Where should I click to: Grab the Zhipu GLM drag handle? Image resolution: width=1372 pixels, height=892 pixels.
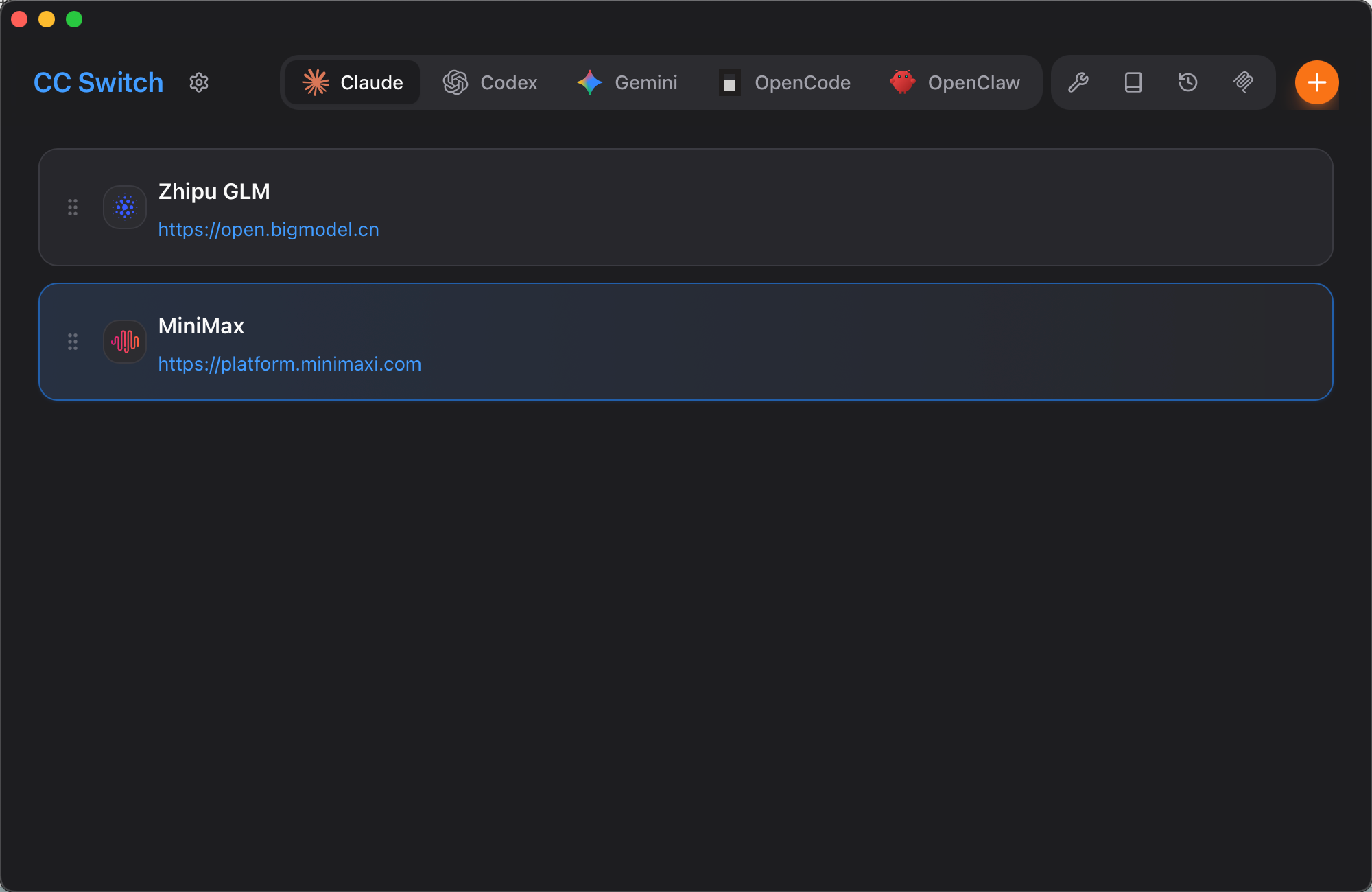73,207
